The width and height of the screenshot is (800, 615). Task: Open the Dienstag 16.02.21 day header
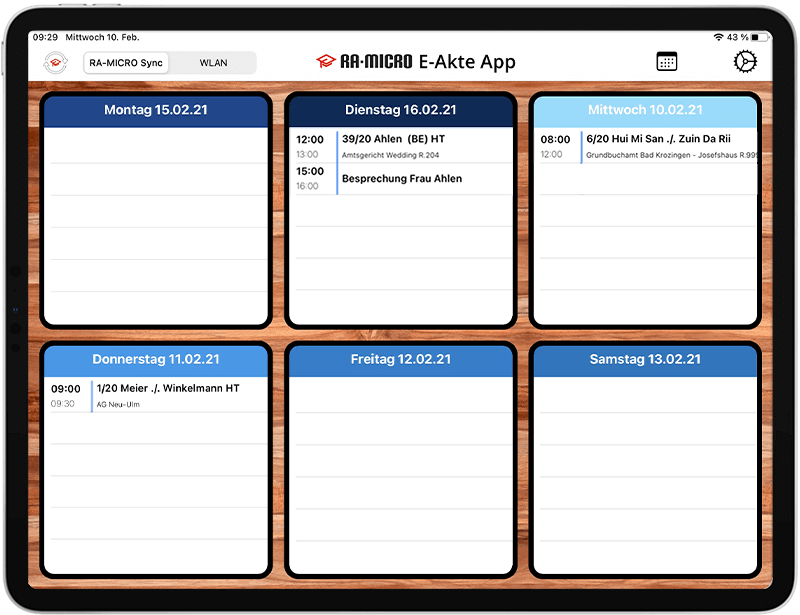click(x=400, y=110)
